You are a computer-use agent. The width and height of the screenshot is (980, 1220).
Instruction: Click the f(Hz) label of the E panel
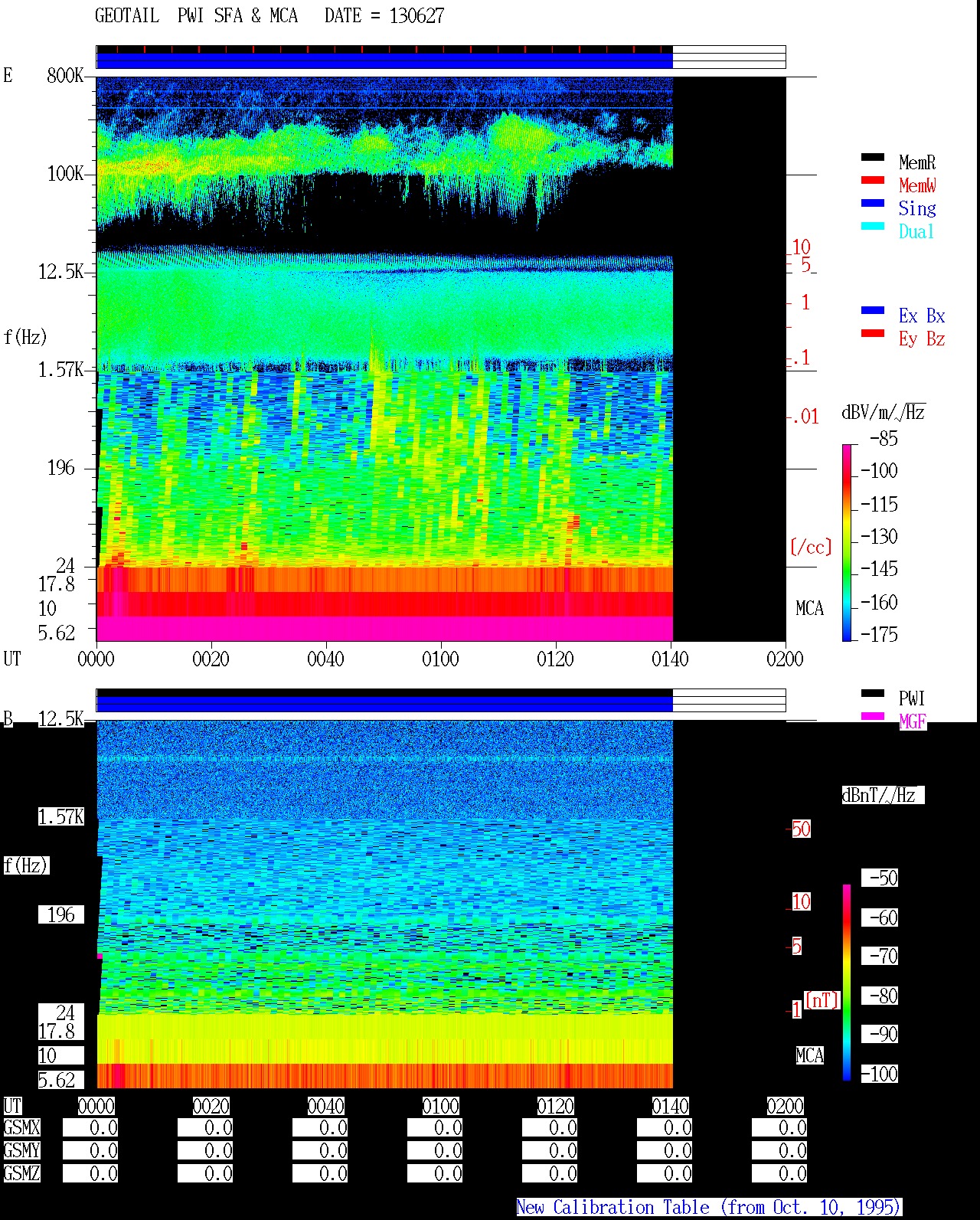[x=25, y=337]
